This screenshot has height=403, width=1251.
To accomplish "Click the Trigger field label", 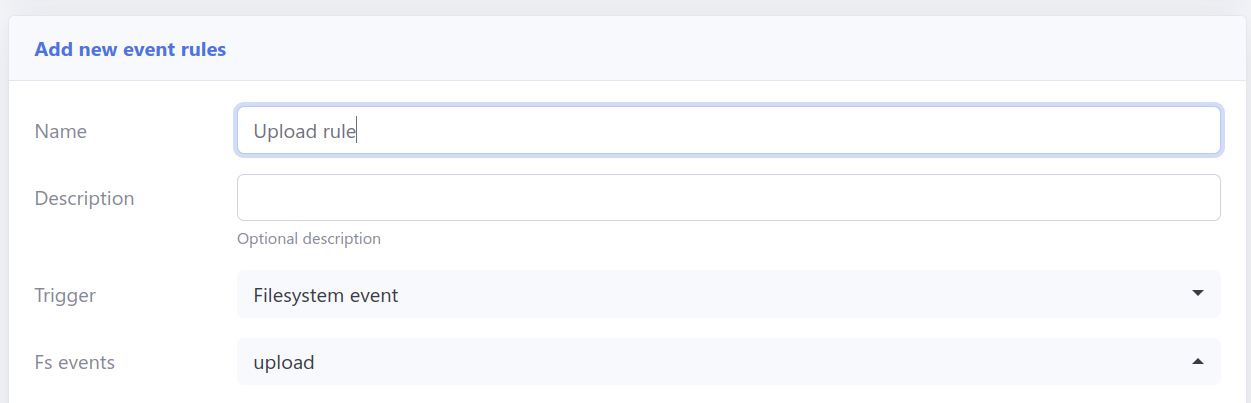I will pyautogui.click(x=65, y=295).
